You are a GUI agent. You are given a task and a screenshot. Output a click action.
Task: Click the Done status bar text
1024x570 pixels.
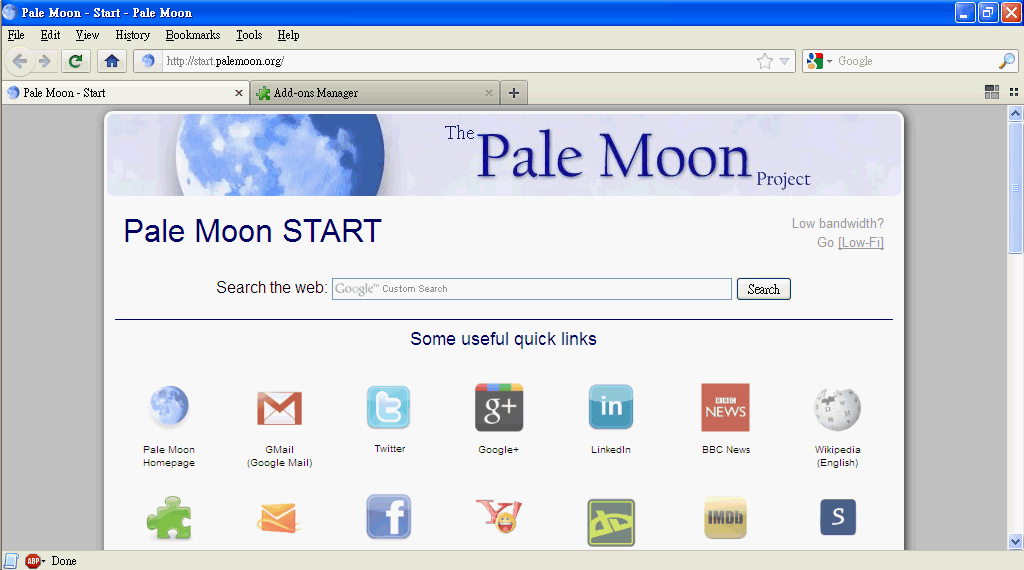tap(64, 561)
